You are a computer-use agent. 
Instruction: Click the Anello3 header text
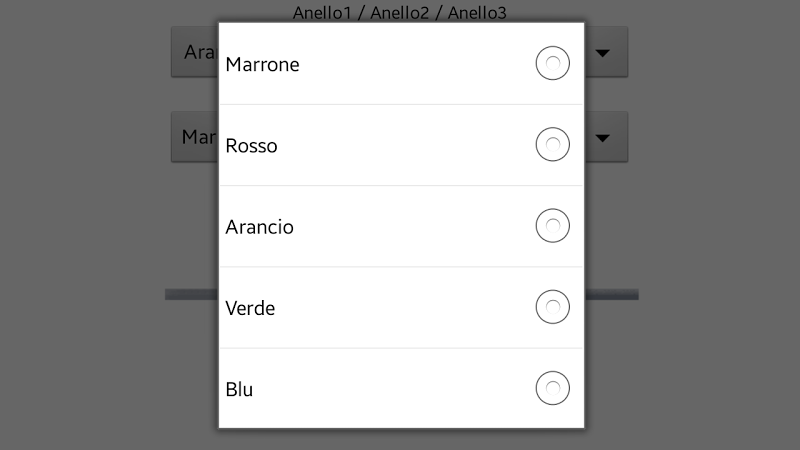[477, 13]
